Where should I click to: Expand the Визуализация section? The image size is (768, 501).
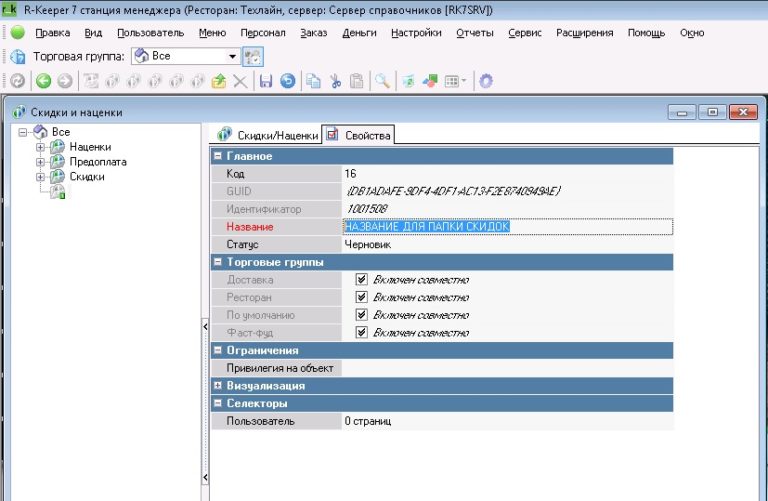[x=218, y=385]
